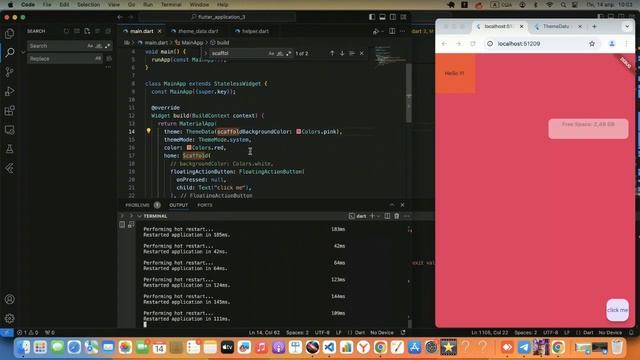640x360 pixels.
Task: Close the bottom panel
Action: tap(402, 205)
